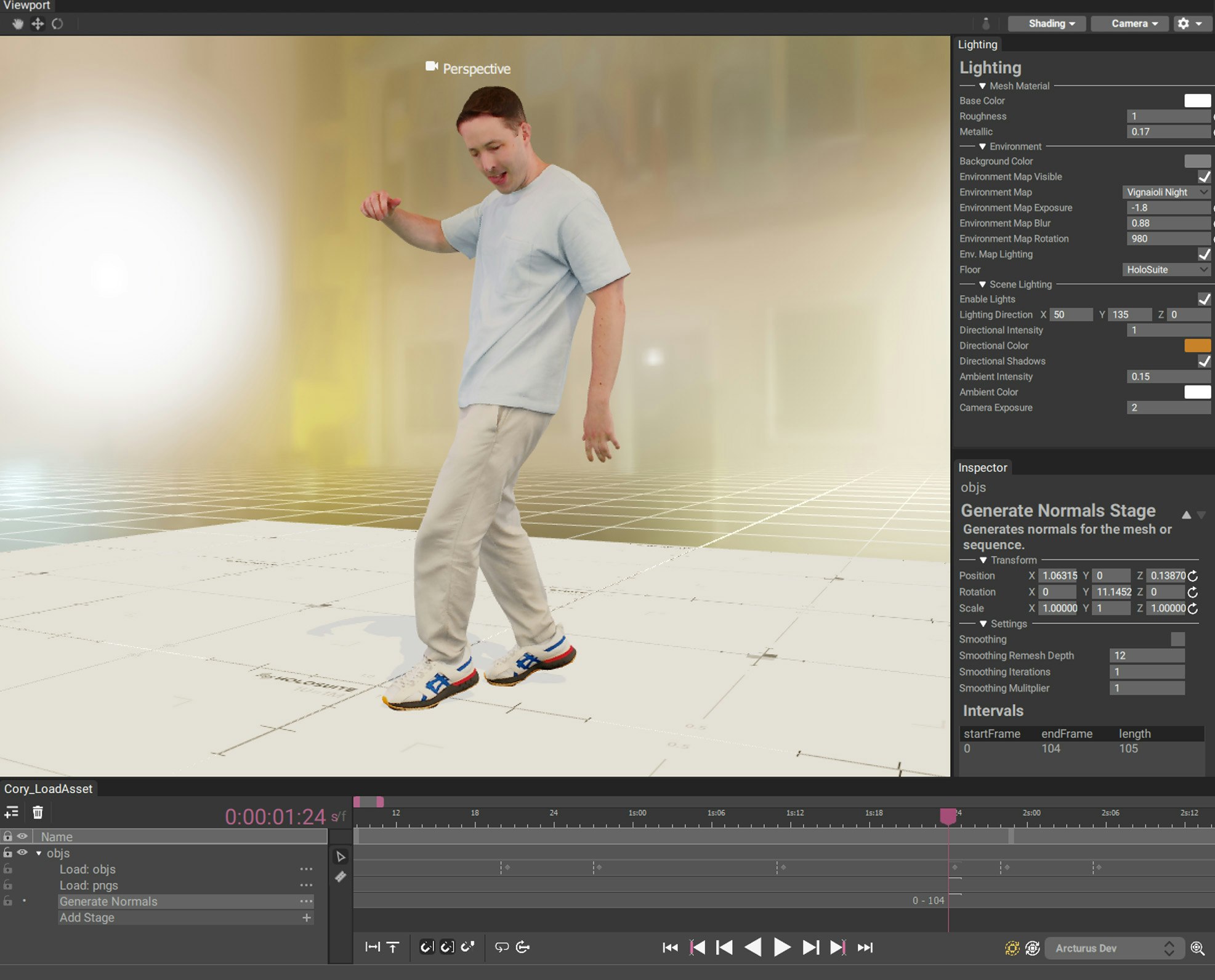Click the trash delete icon in timeline
This screenshot has width=1215, height=980.
tap(38, 813)
